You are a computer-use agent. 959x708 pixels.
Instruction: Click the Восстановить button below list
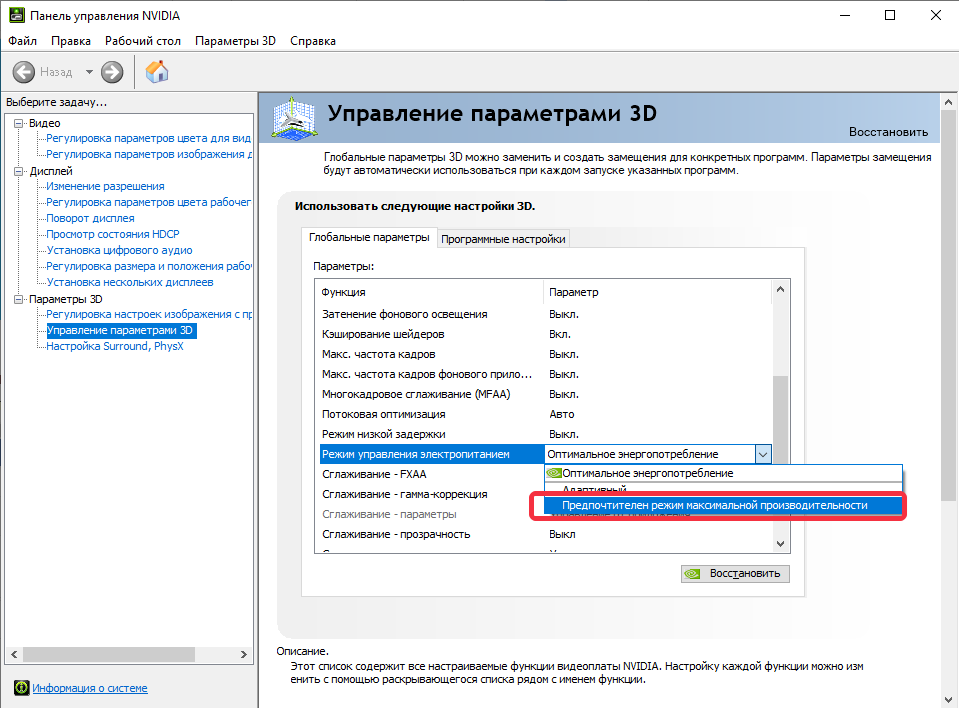click(x=735, y=573)
